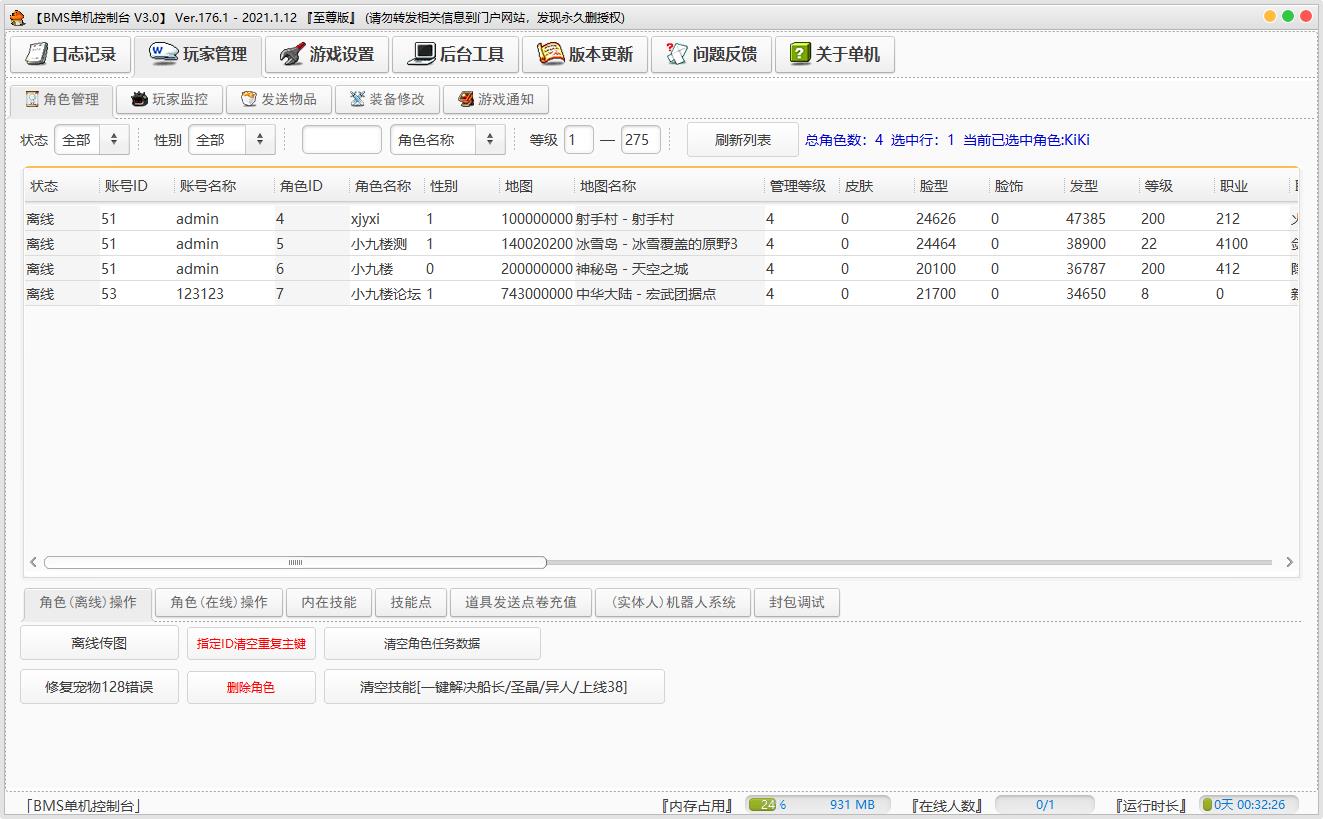
Task: Open 问题反馈 feedback icon
Action: click(x=677, y=54)
